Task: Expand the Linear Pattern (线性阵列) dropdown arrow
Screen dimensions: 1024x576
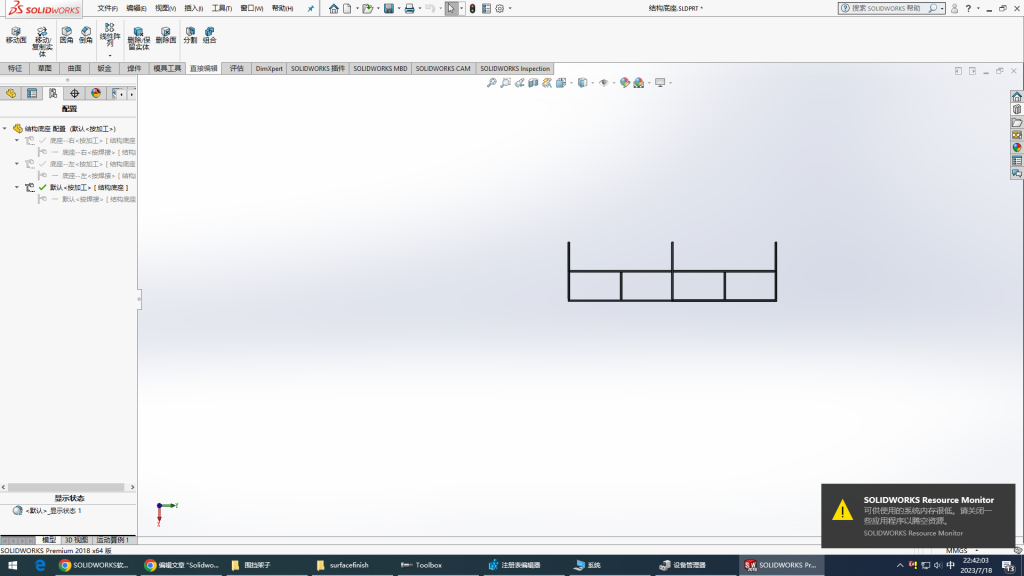Action: pos(109,55)
